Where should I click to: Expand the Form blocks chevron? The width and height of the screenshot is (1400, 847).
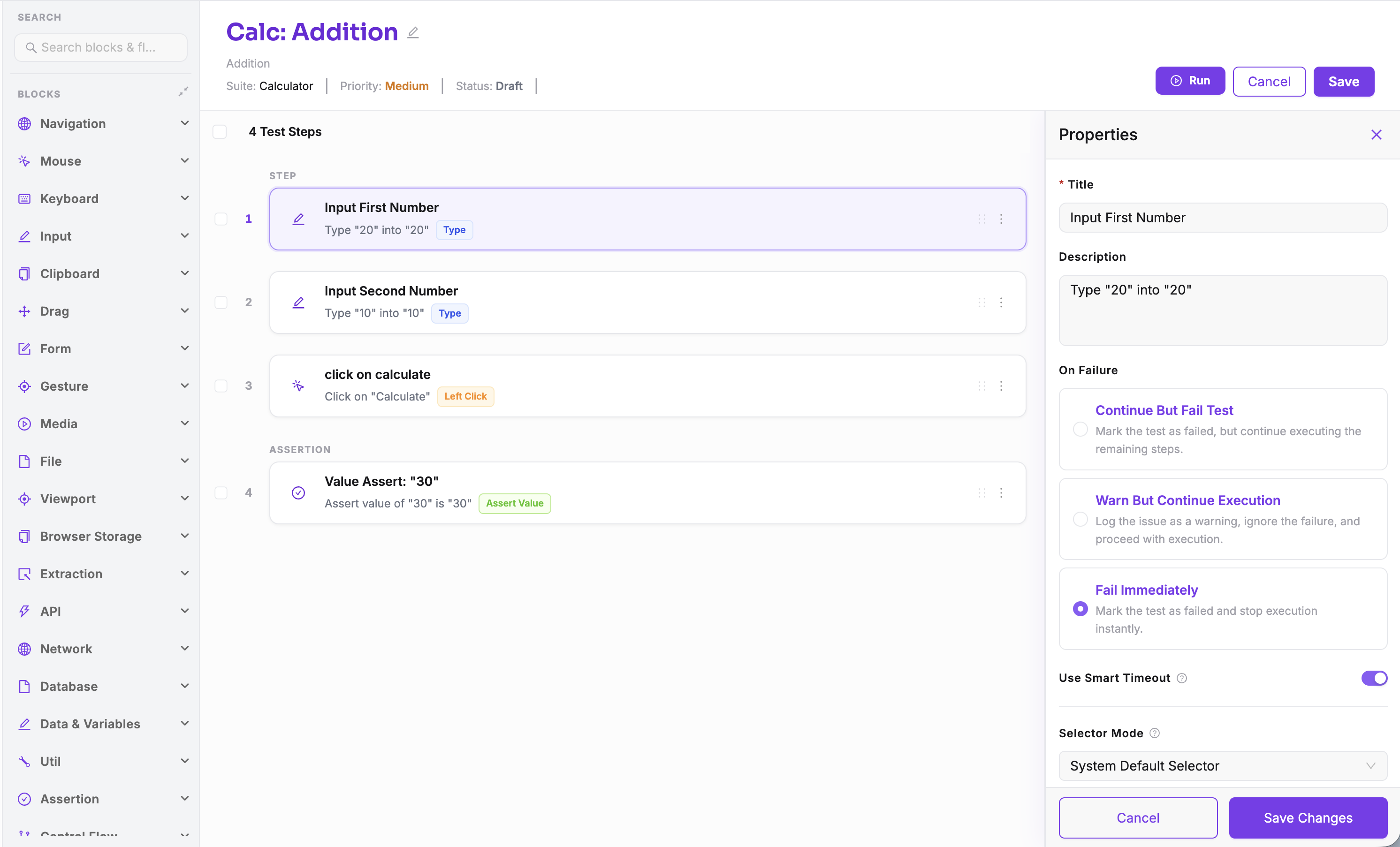pos(185,348)
